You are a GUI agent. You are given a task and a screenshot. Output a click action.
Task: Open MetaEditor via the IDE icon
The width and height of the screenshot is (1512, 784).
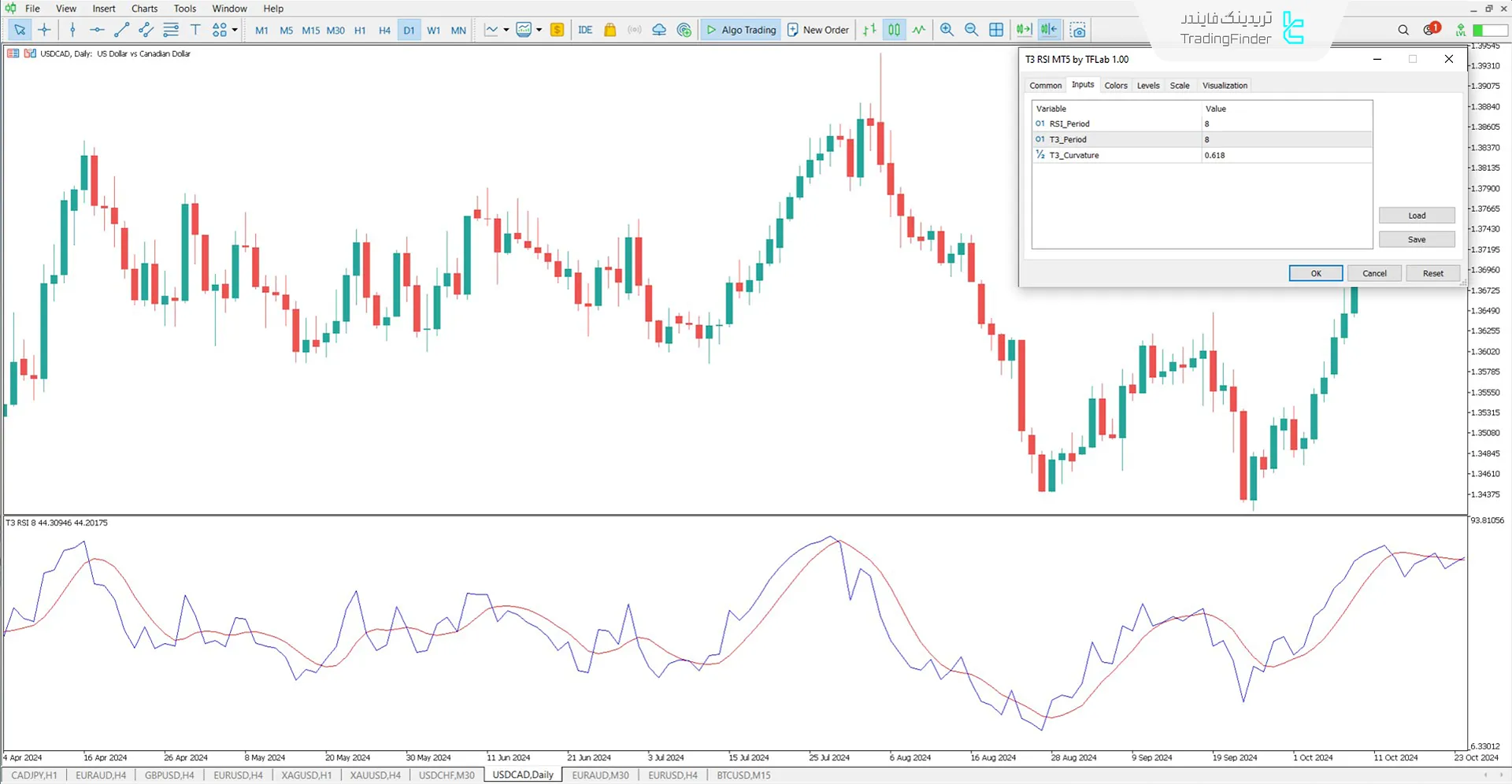[x=585, y=29]
